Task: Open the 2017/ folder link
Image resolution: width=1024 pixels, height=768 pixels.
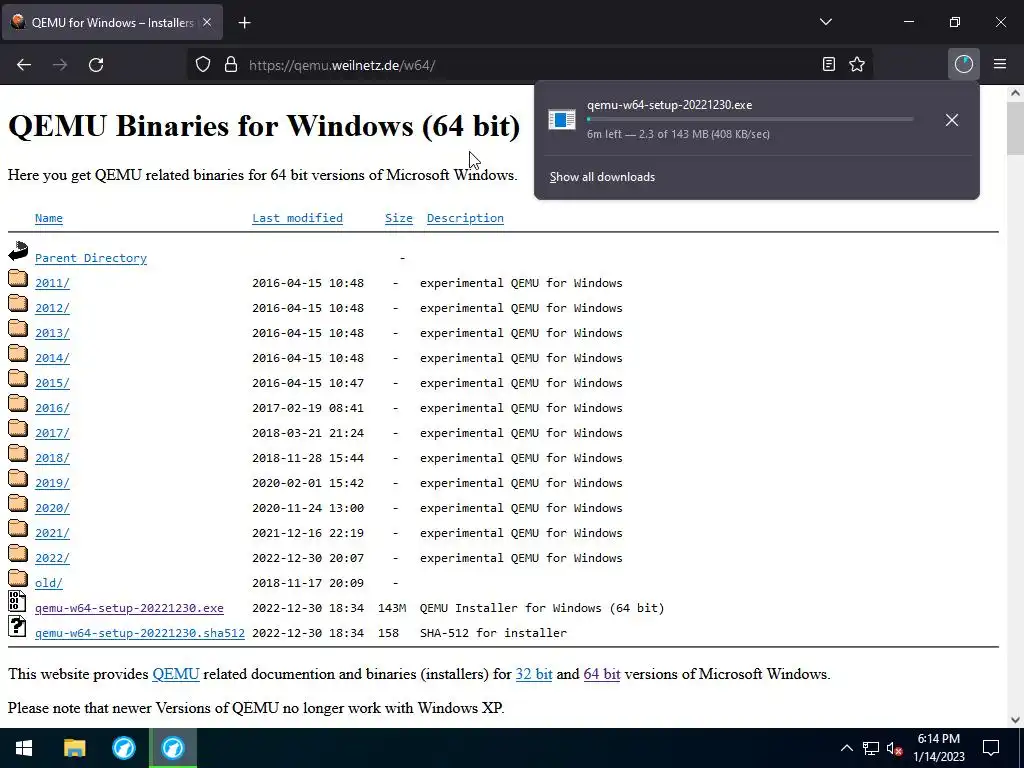Action: (x=52, y=433)
